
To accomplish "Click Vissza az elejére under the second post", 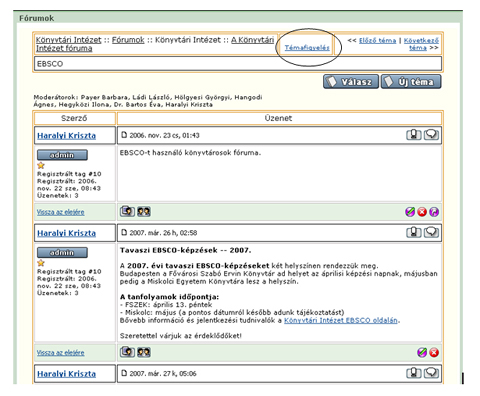I will click(60, 353).
